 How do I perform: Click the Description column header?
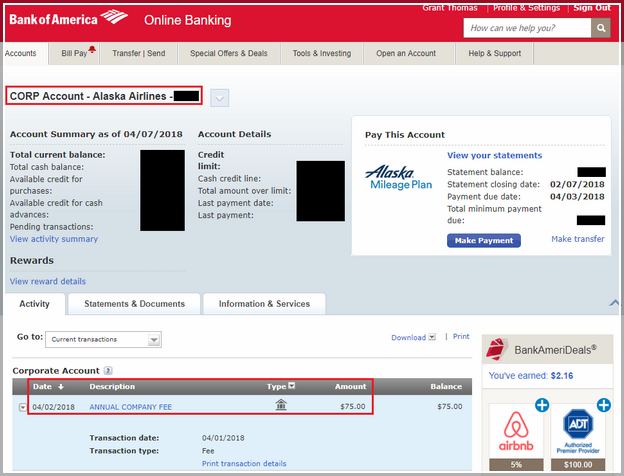[112, 386]
